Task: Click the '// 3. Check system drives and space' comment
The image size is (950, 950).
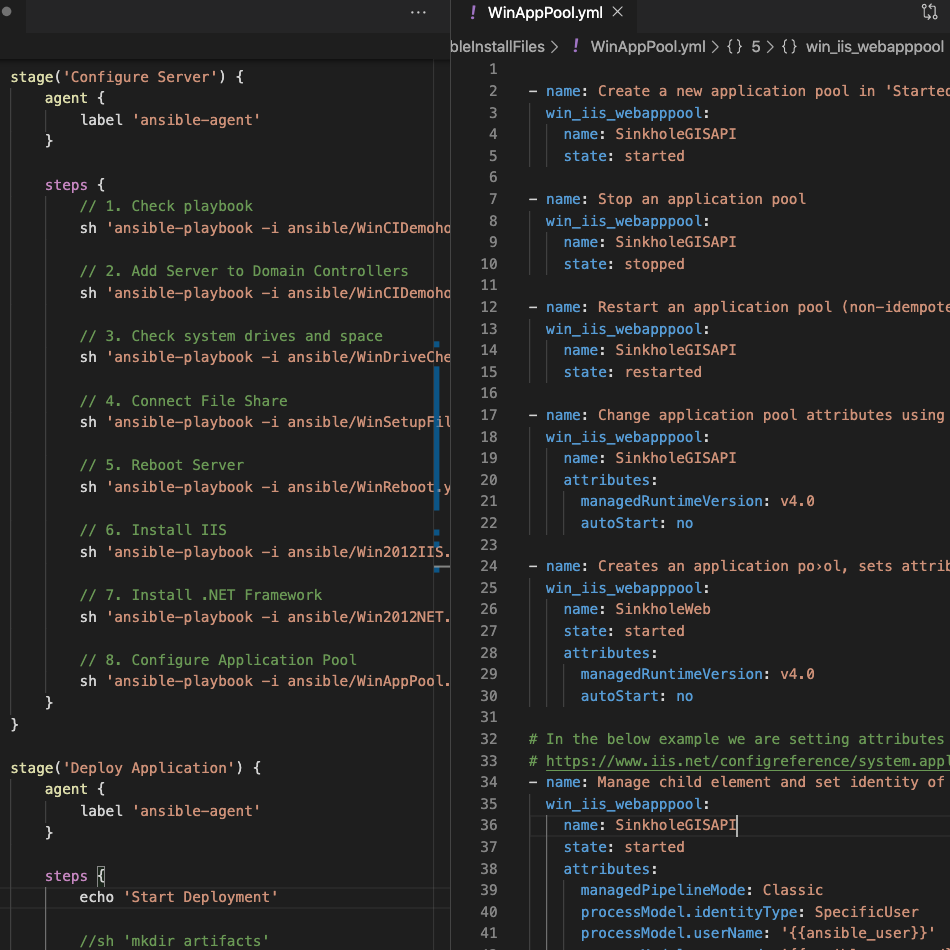Action: point(231,336)
